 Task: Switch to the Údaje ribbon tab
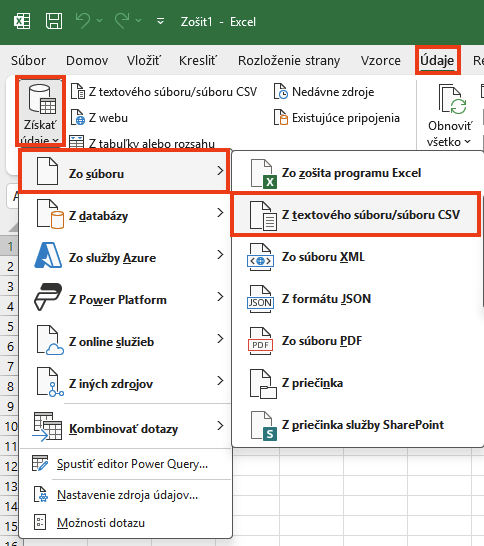click(437, 60)
